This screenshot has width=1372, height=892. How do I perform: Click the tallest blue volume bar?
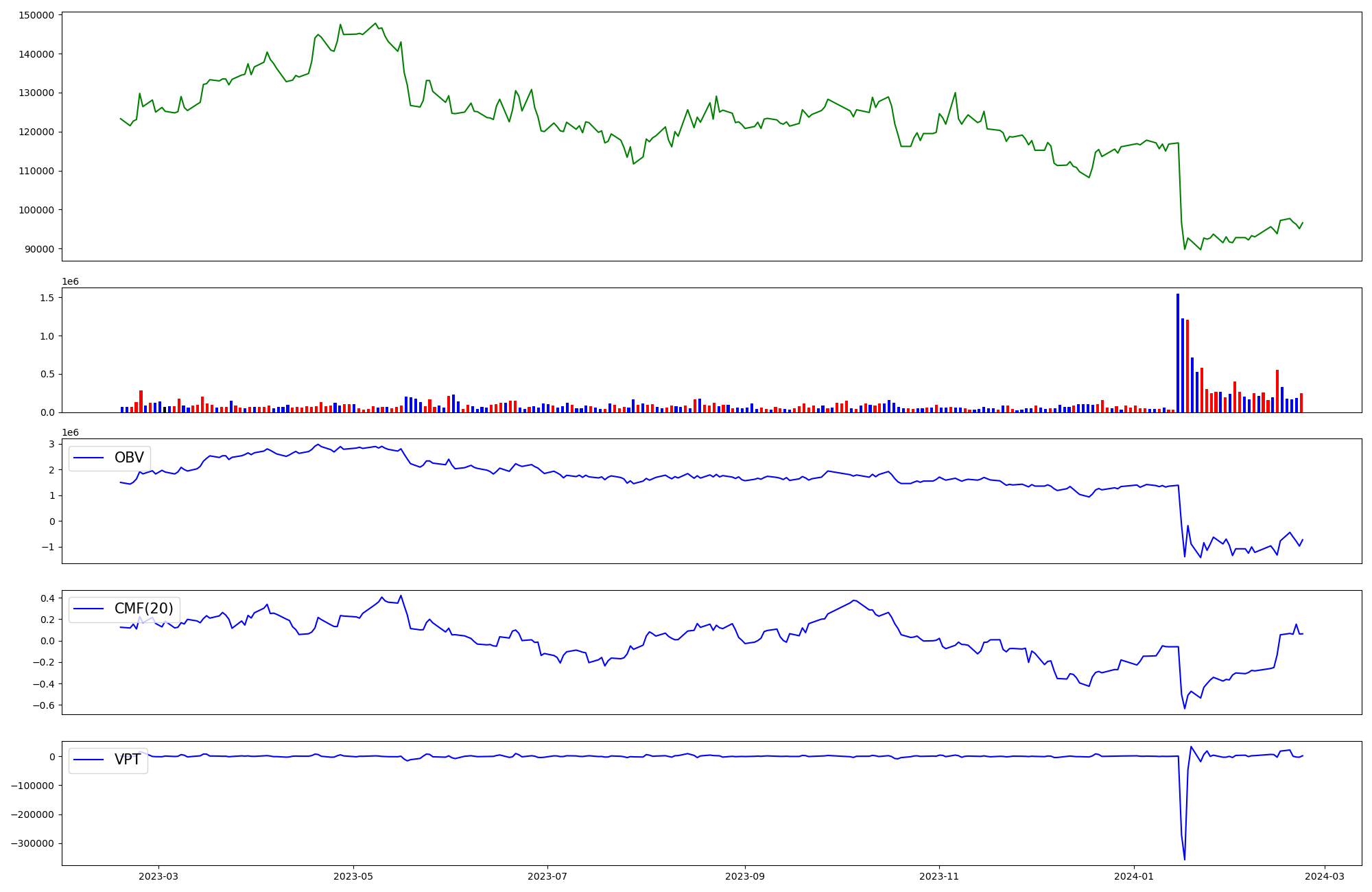point(1178,353)
